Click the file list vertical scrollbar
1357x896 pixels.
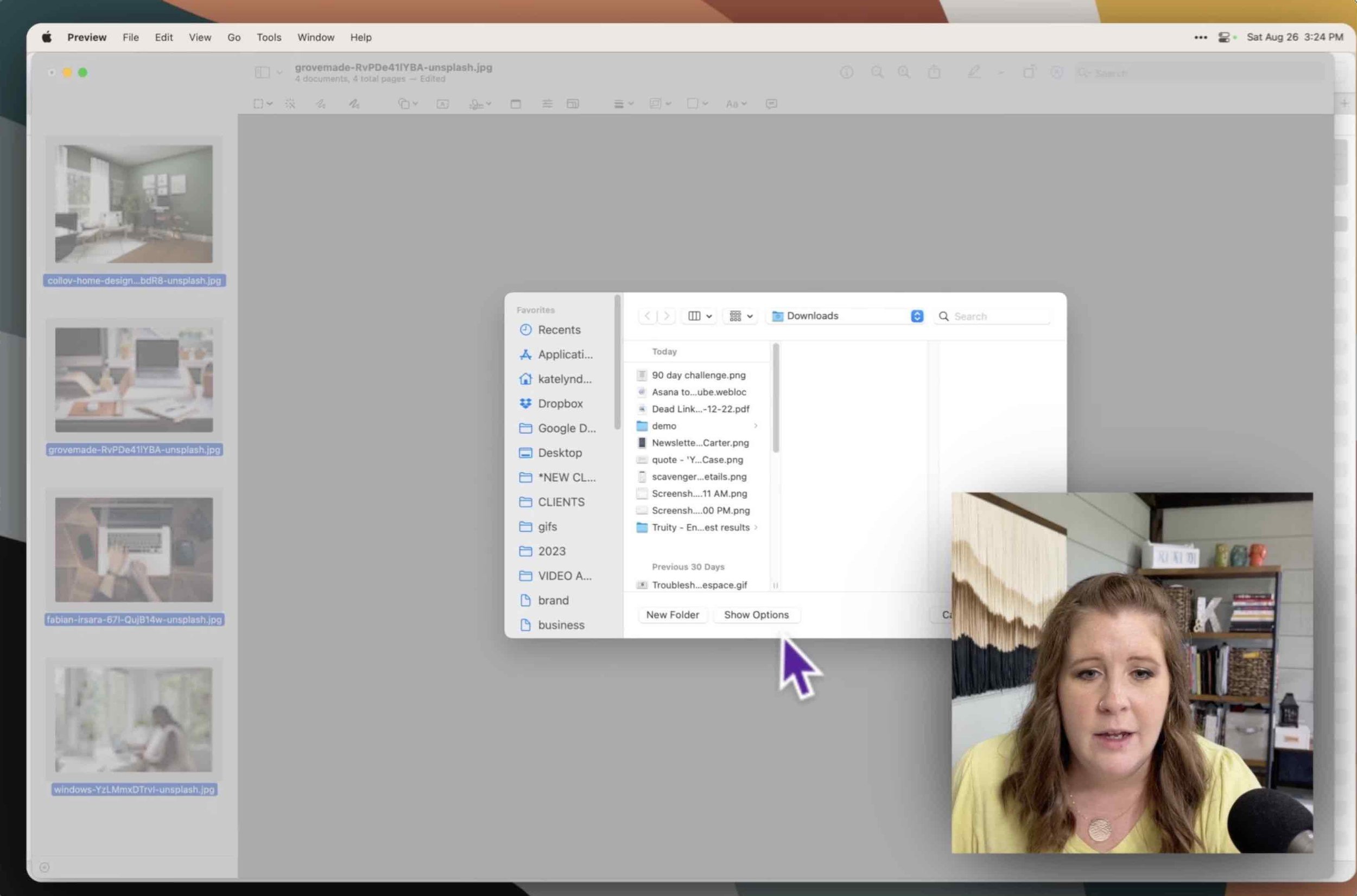[x=775, y=398]
